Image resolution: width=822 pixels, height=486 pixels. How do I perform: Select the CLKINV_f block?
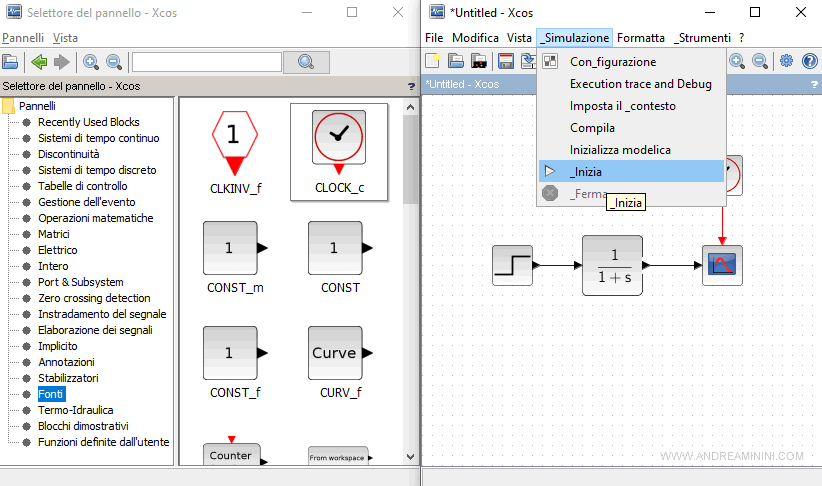[235, 152]
